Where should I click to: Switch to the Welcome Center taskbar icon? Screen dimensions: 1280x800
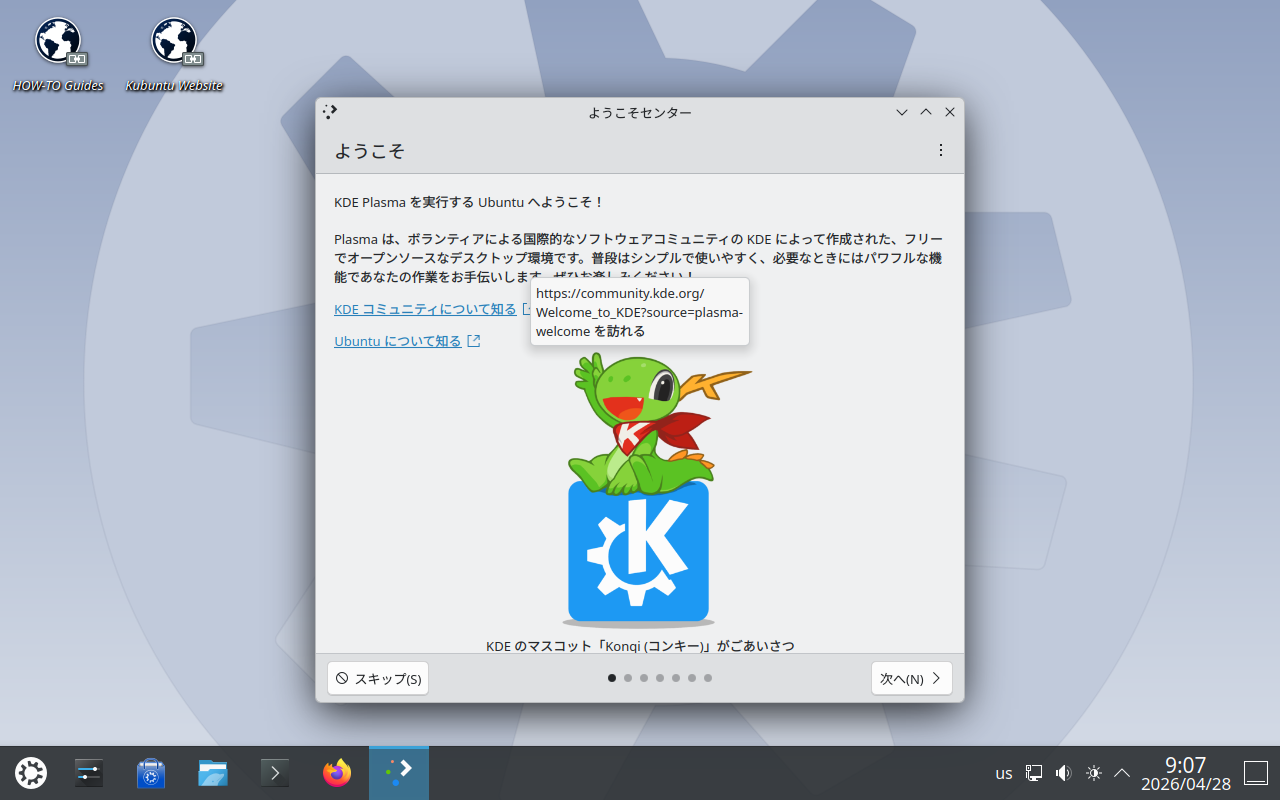pos(399,773)
